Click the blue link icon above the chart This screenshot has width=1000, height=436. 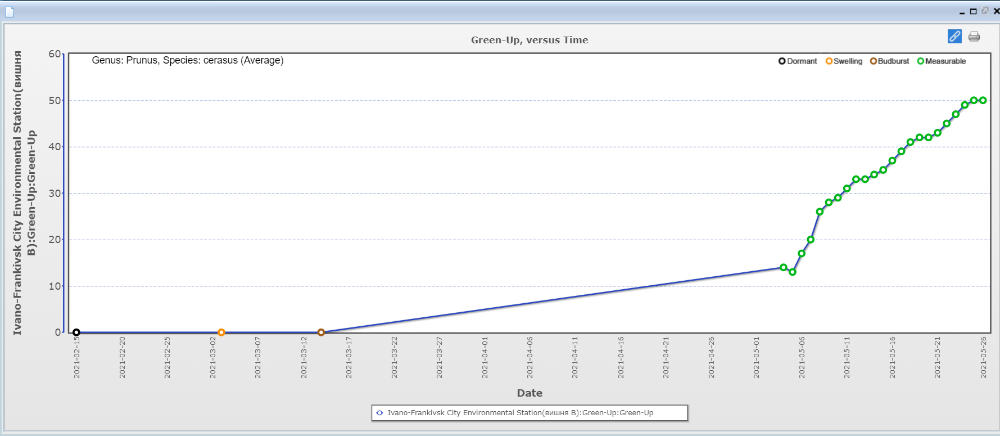(954, 36)
